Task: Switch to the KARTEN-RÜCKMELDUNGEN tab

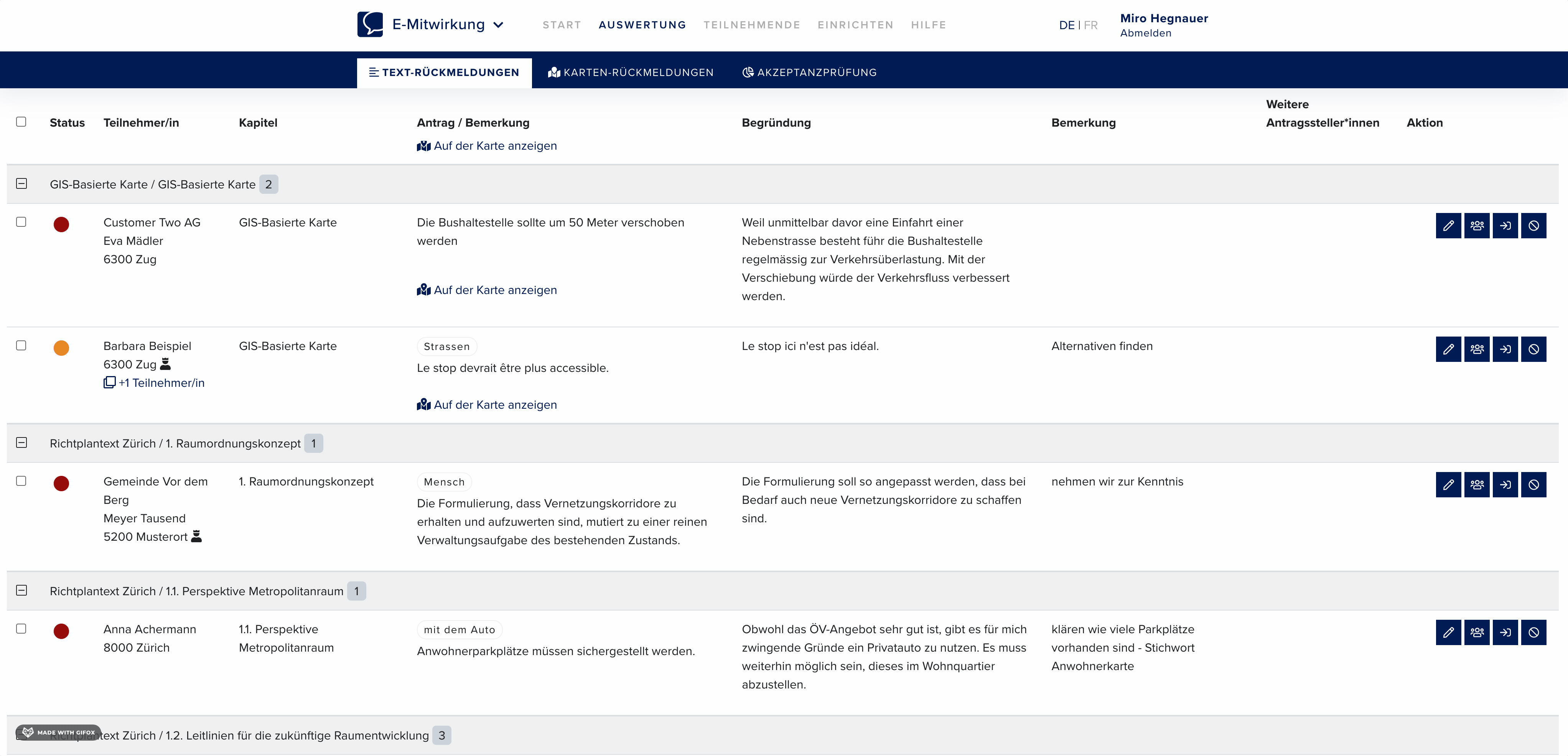Action: [x=631, y=73]
